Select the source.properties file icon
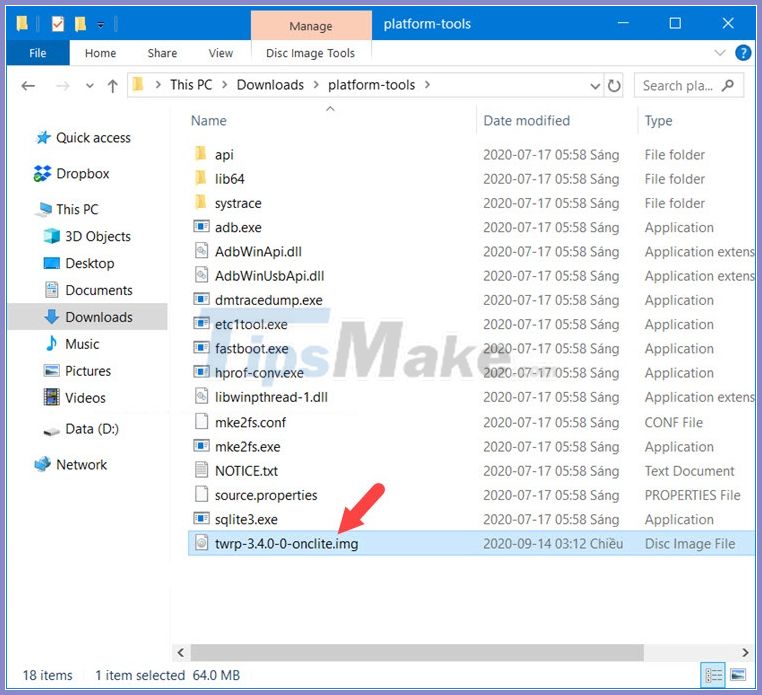762x695 pixels. [201, 494]
